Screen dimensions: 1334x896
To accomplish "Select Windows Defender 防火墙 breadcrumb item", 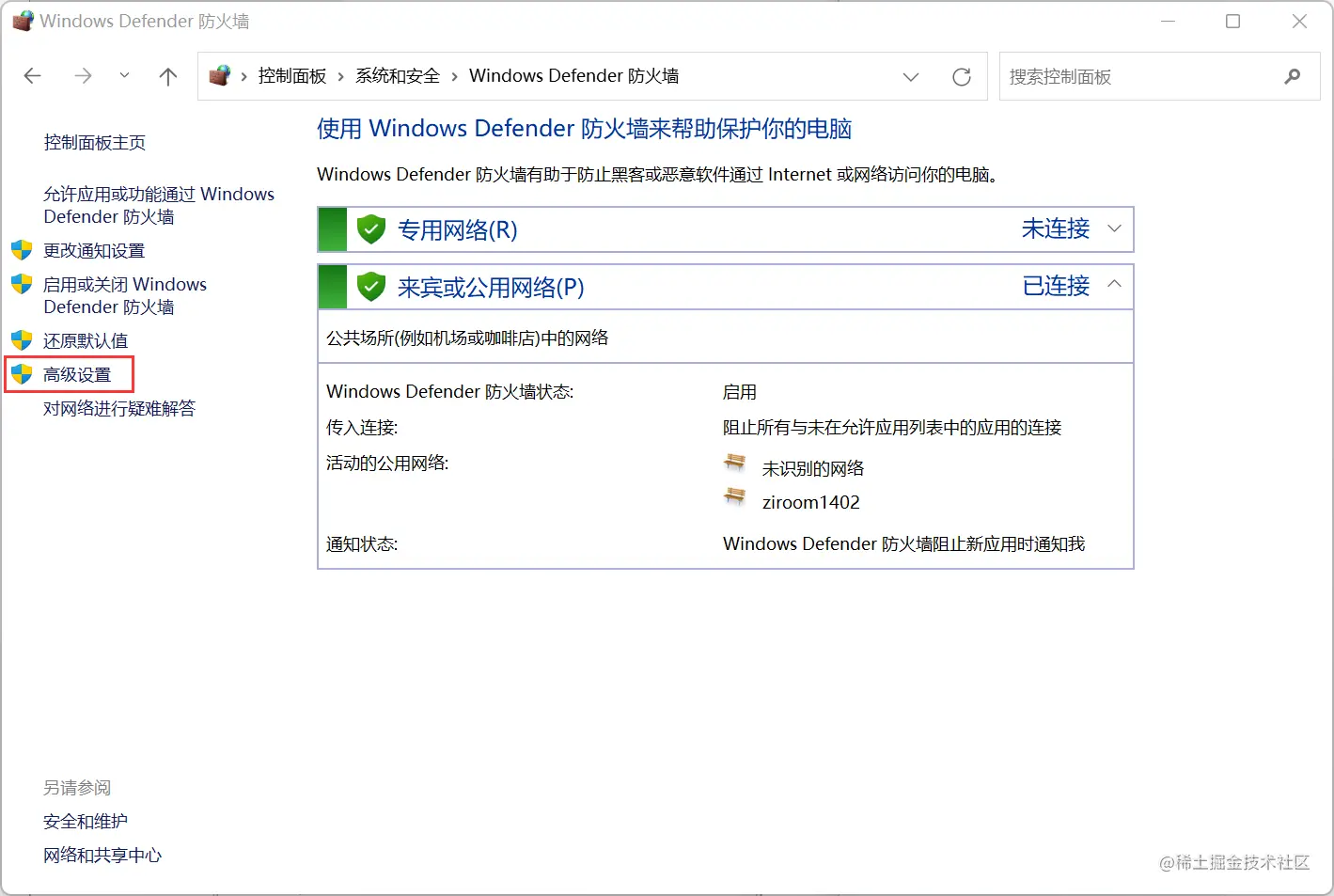I will 574,76.
